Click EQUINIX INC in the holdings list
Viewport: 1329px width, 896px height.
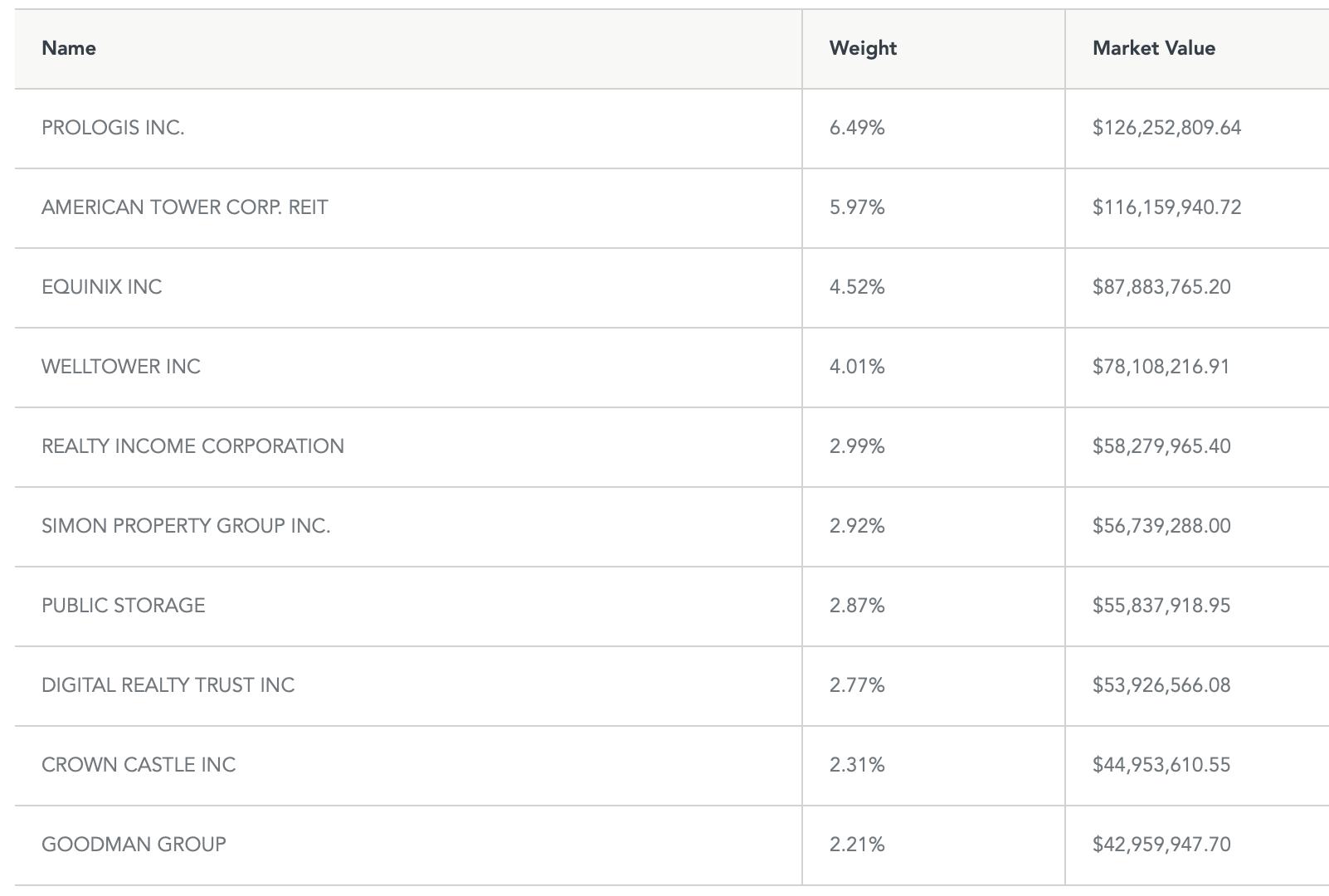pos(102,287)
